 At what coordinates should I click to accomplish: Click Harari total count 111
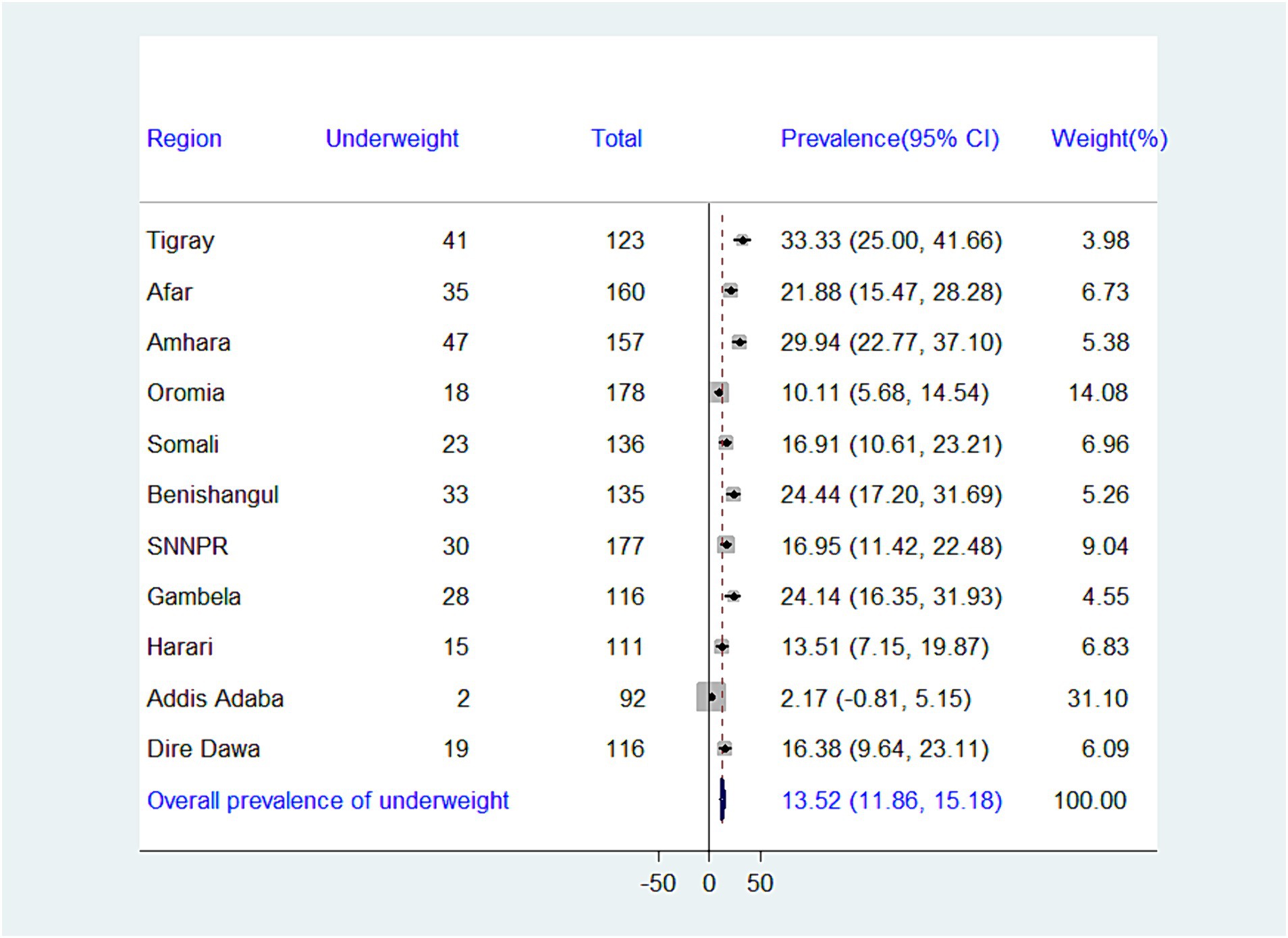624,647
